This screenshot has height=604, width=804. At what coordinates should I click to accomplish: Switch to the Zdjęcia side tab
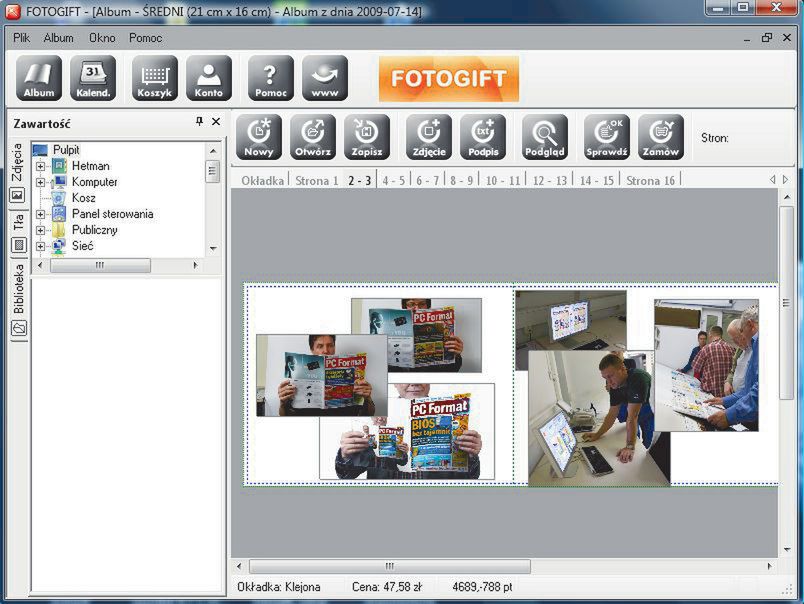click(x=17, y=173)
